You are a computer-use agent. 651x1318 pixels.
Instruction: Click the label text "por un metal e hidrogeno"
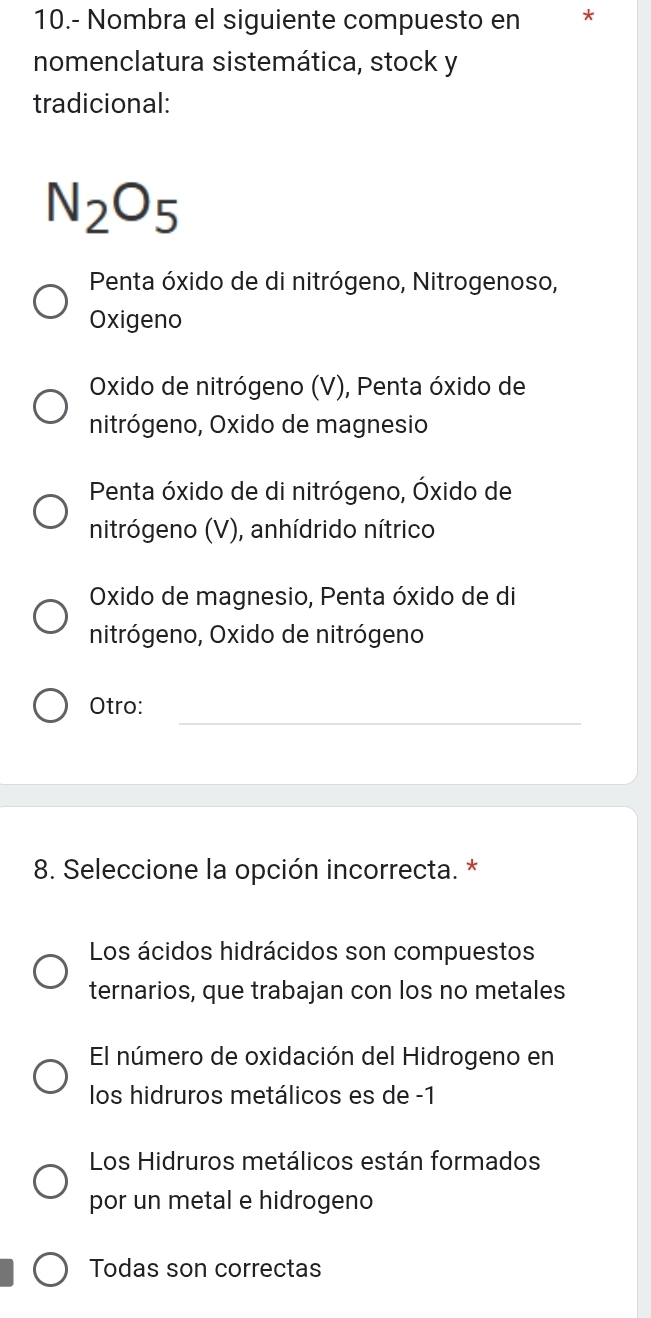pos(231,1200)
